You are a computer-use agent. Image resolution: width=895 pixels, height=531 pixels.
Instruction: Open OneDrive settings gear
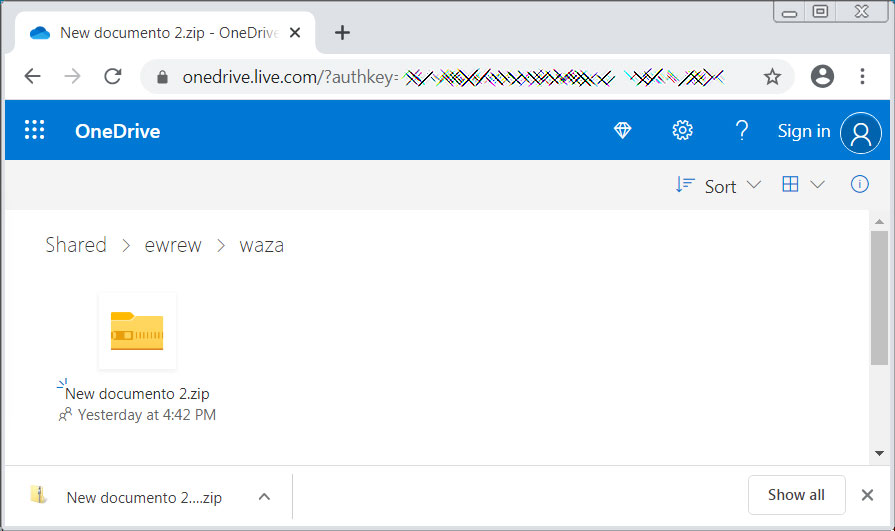point(682,131)
